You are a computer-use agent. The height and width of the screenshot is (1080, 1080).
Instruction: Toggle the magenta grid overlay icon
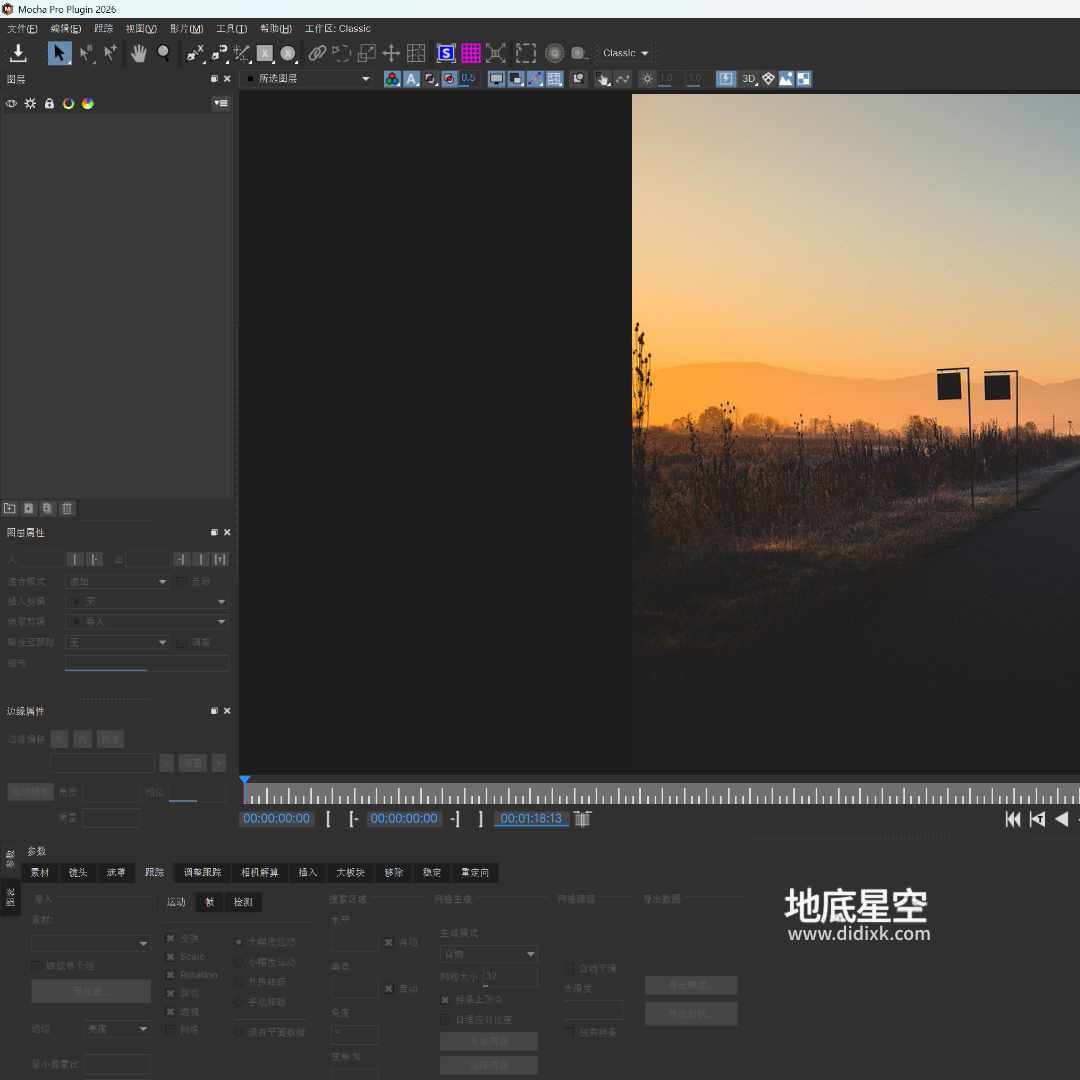tap(471, 53)
